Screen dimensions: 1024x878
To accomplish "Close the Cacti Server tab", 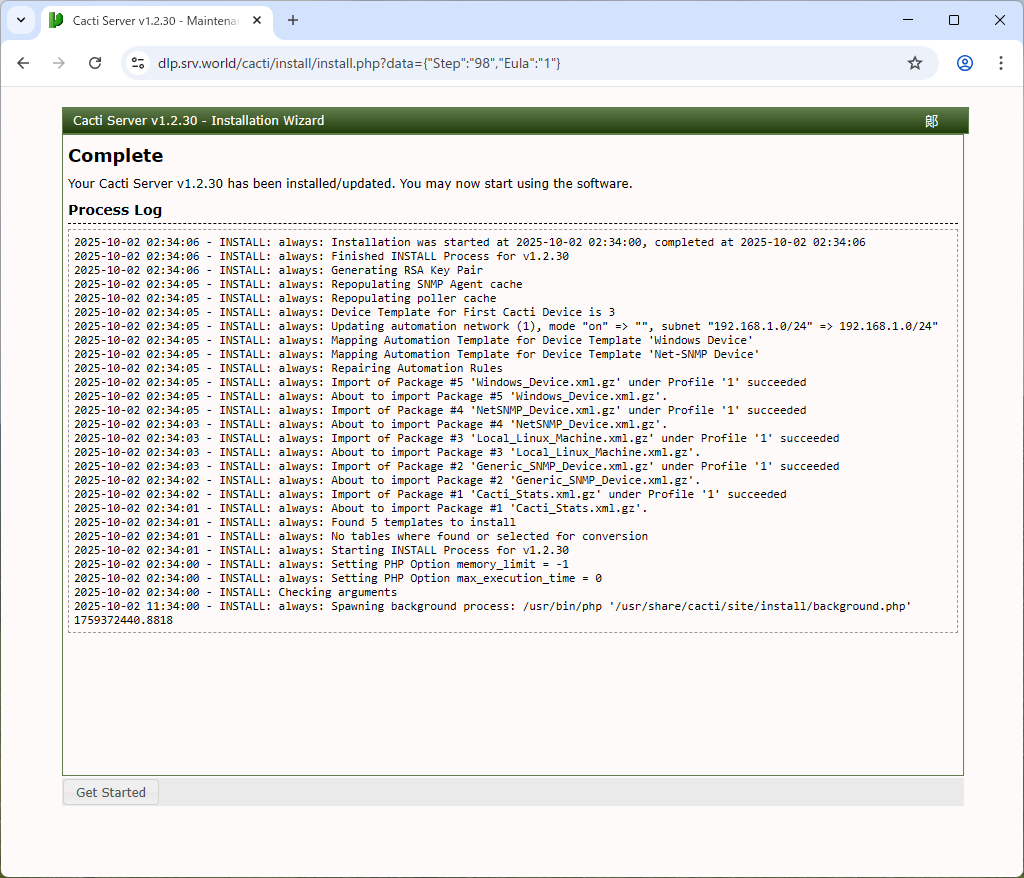I will (257, 20).
